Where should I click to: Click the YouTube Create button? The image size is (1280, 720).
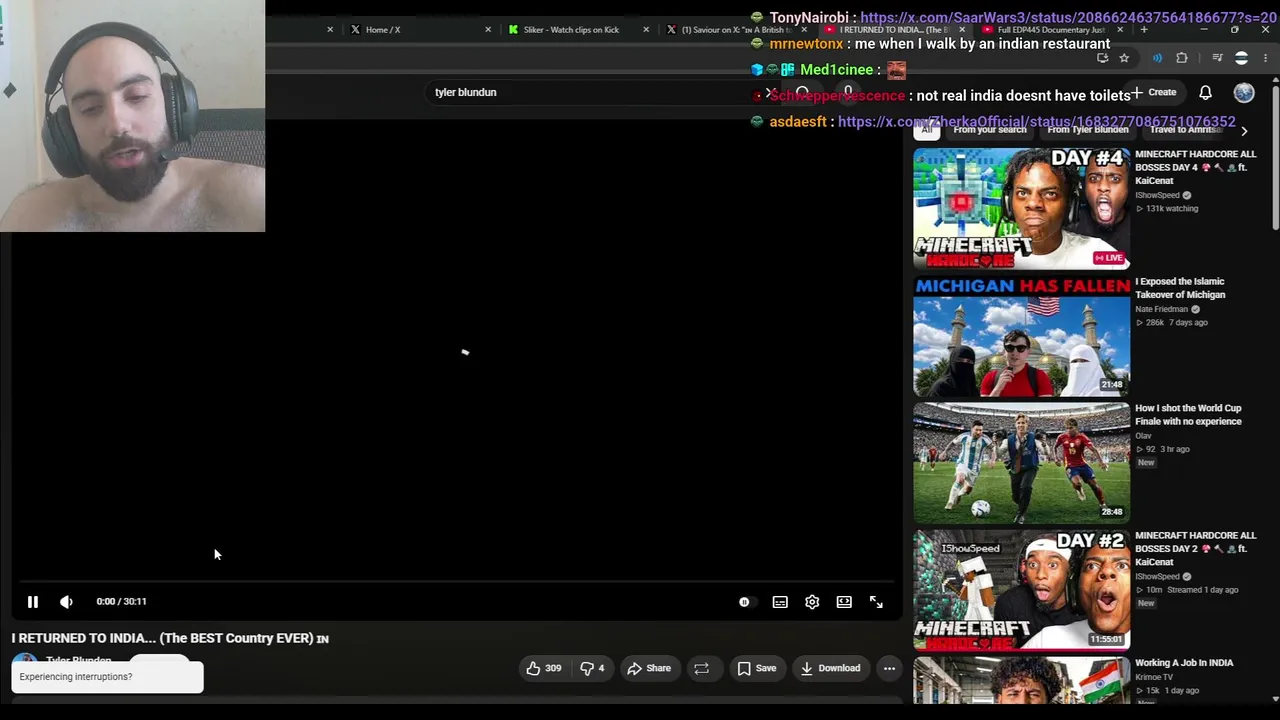1154,92
